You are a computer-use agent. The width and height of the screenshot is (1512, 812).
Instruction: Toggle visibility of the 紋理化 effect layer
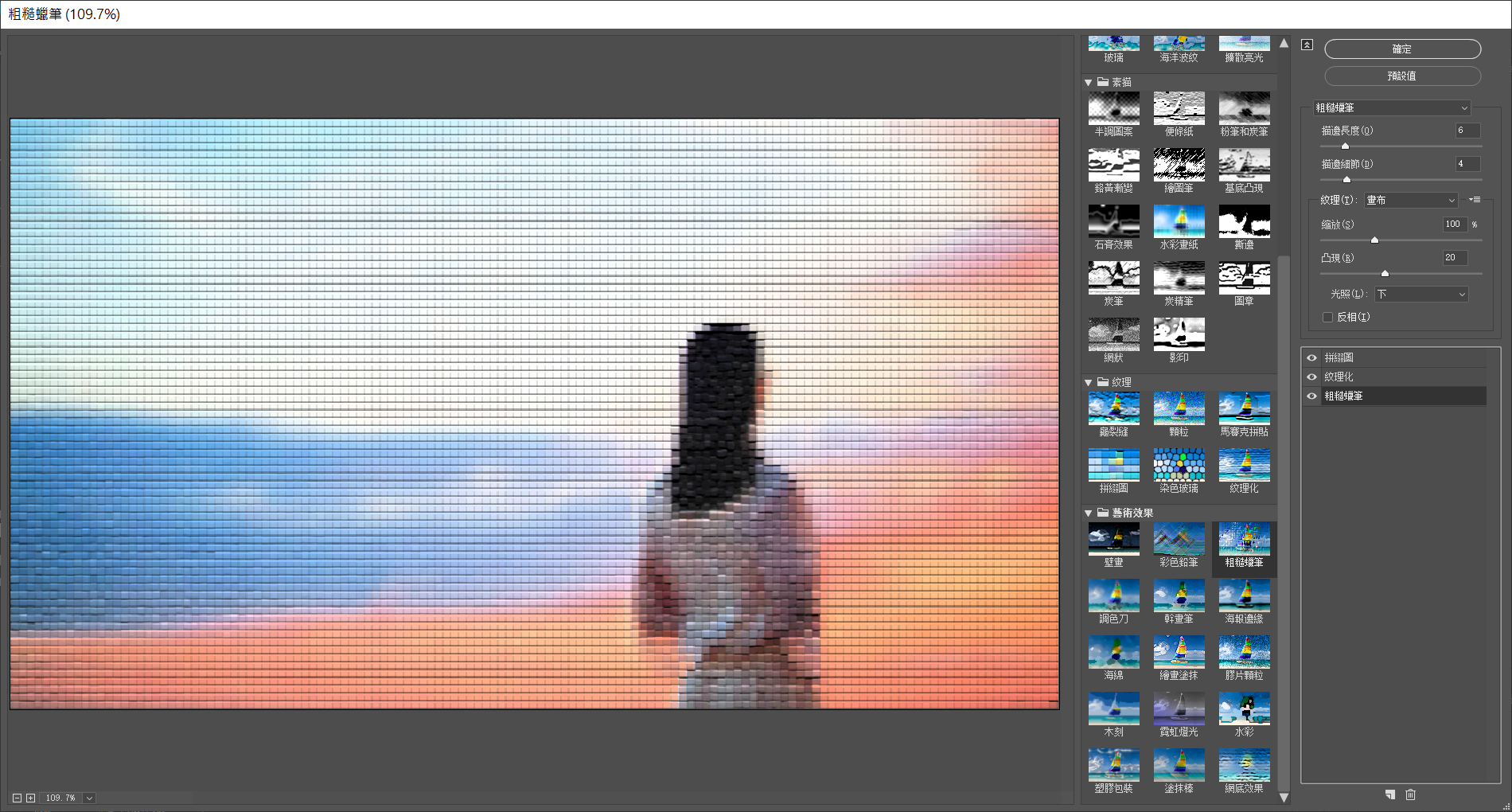(x=1311, y=377)
